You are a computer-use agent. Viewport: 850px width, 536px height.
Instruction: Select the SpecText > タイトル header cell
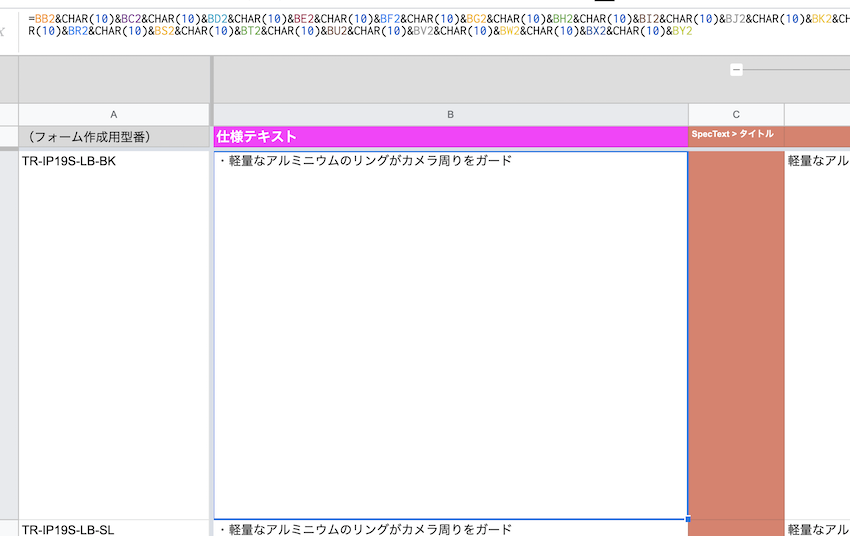[736, 137]
